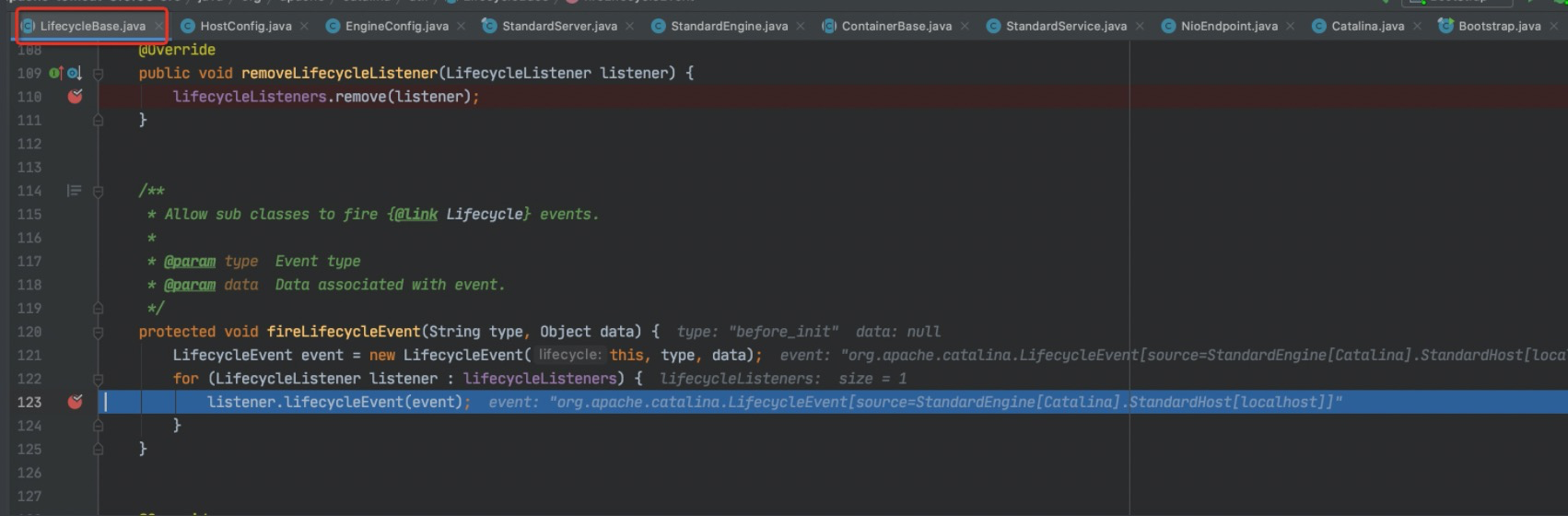
Task: Click the lifecycleListeners field in the for loop on line 122
Action: [539, 379]
